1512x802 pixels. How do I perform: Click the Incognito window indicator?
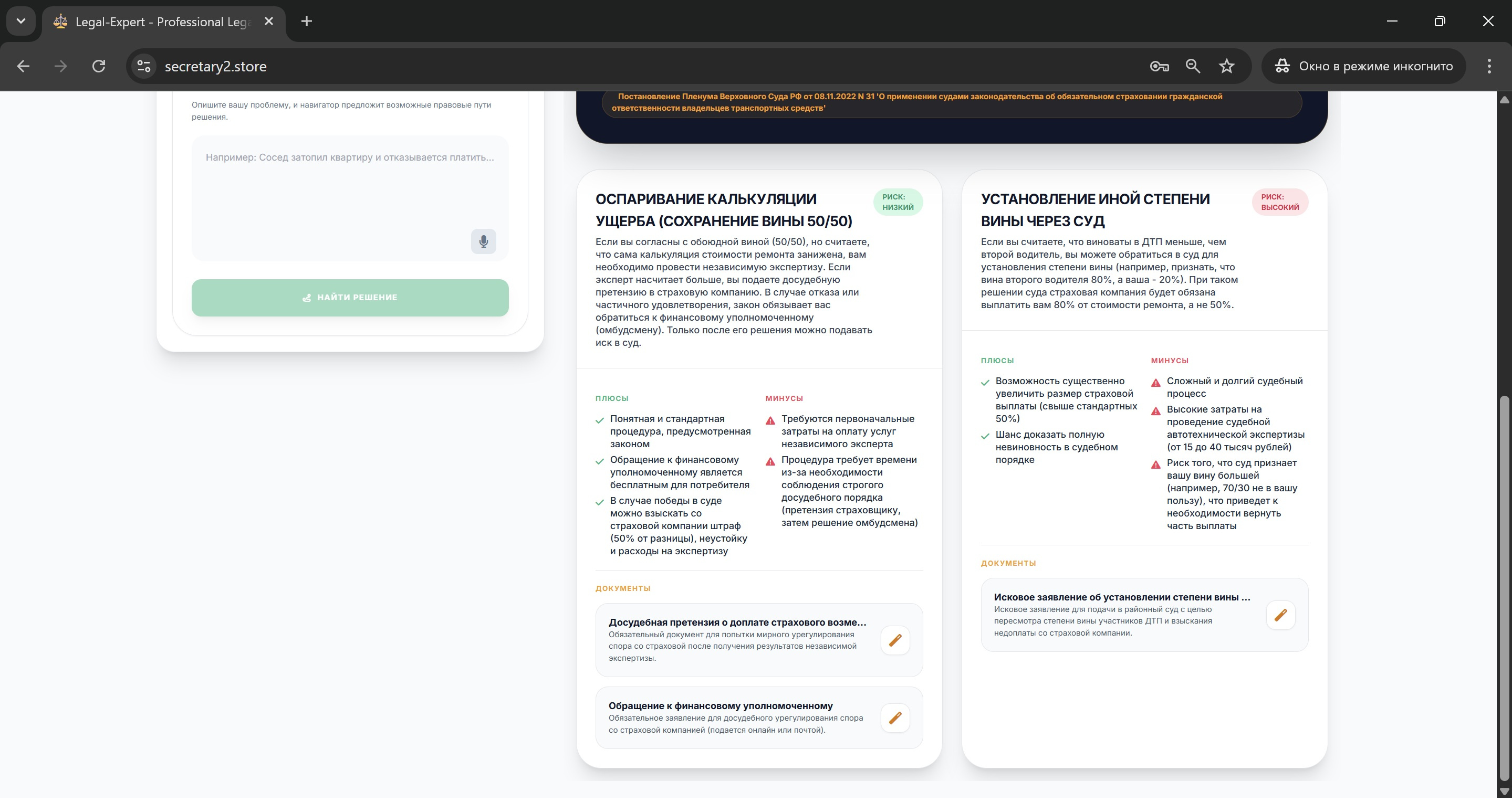click(x=1363, y=66)
